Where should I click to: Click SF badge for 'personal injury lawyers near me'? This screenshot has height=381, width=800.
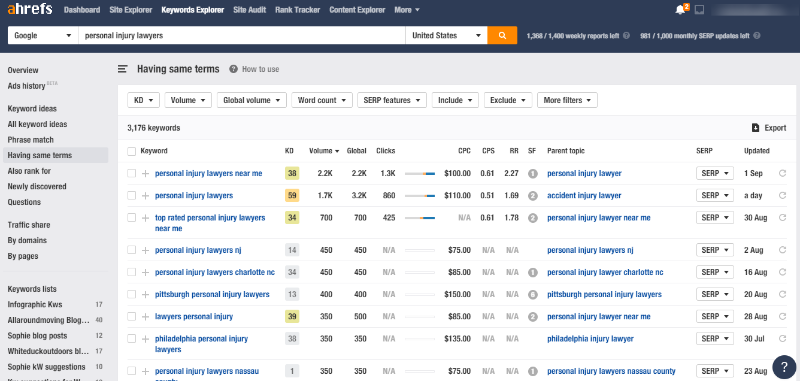(x=533, y=173)
